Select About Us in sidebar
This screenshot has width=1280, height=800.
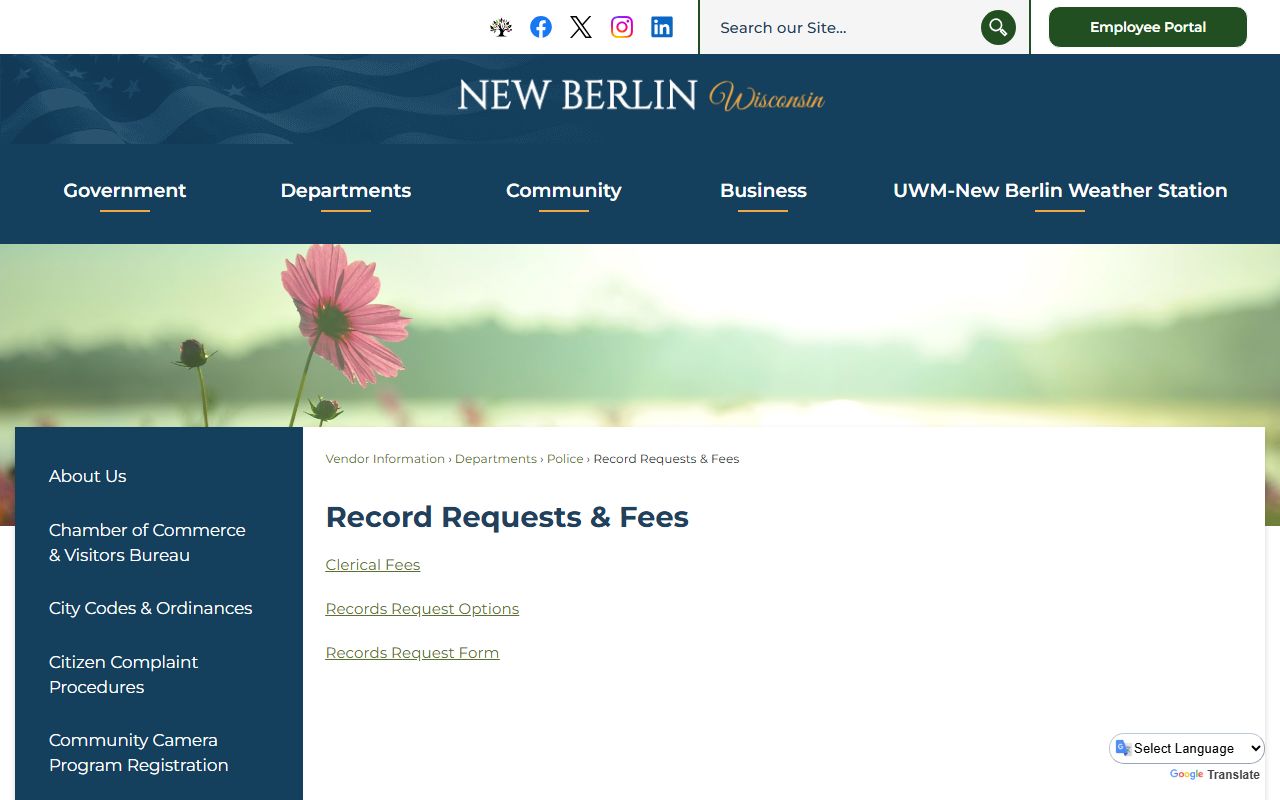(88, 476)
